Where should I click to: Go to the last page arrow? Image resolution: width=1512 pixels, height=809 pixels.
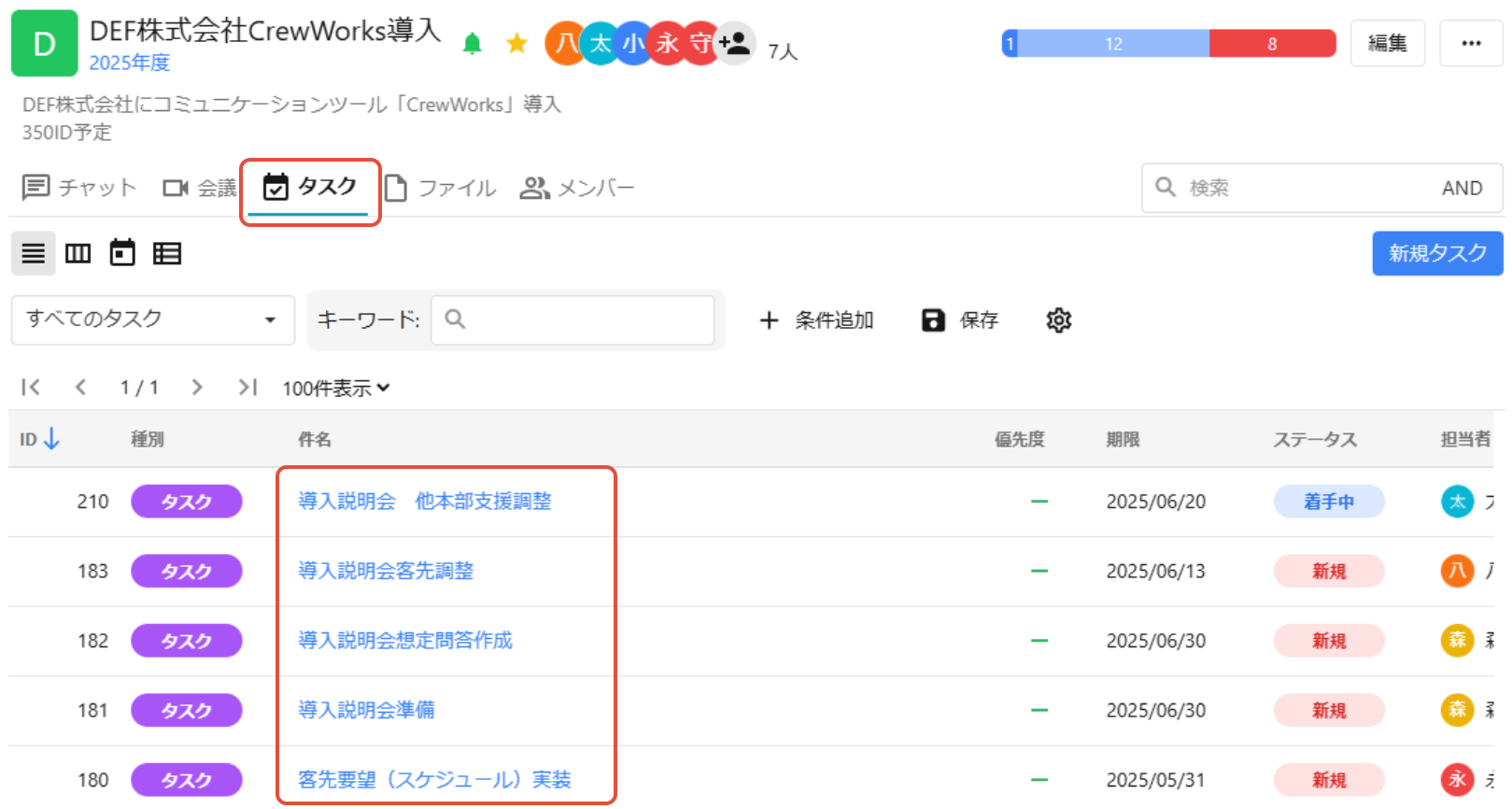click(247, 387)
